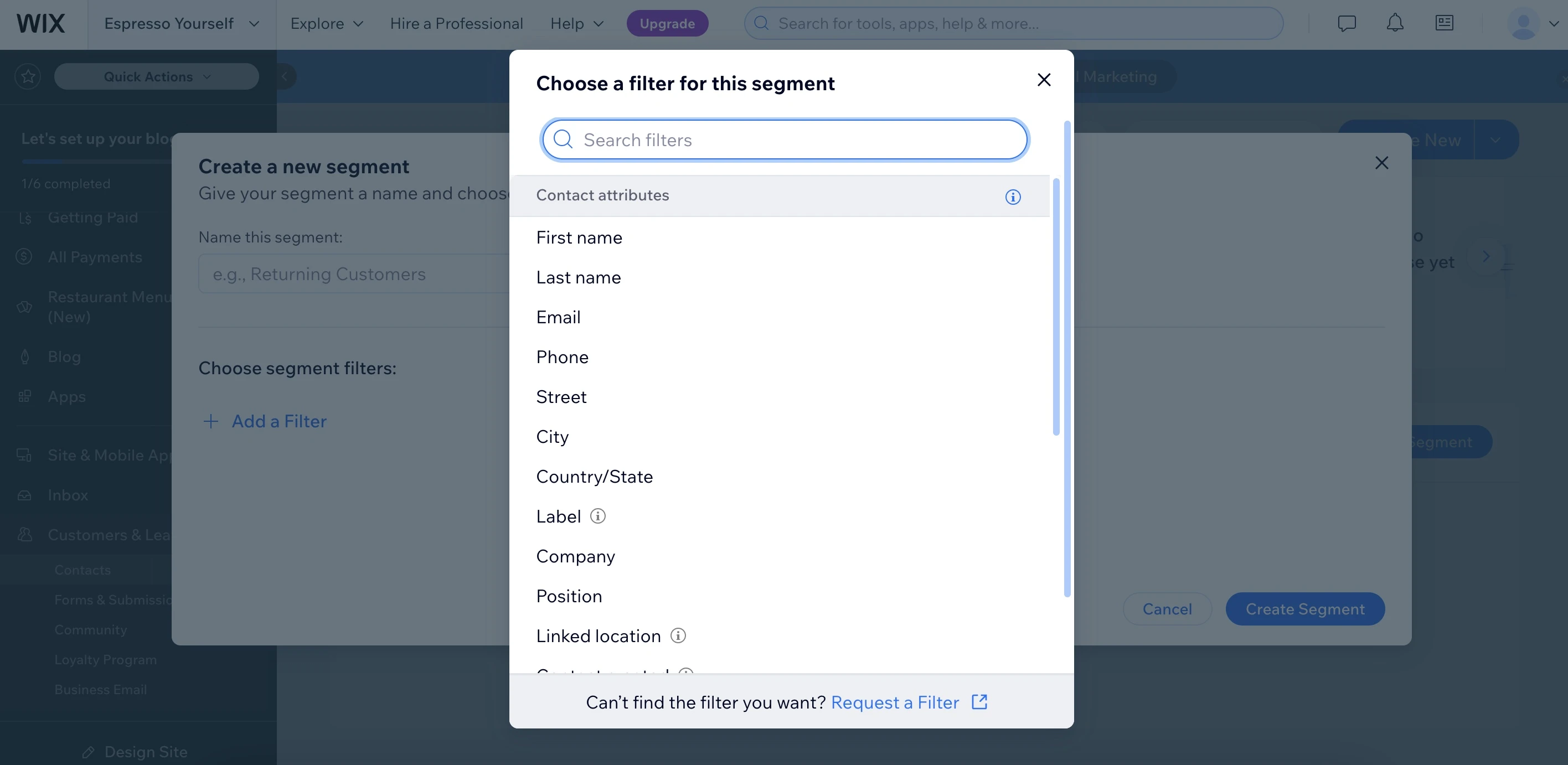1568x765 pixels.
Task: Open the news feed icon in header
Action: tap(1444, 23)
